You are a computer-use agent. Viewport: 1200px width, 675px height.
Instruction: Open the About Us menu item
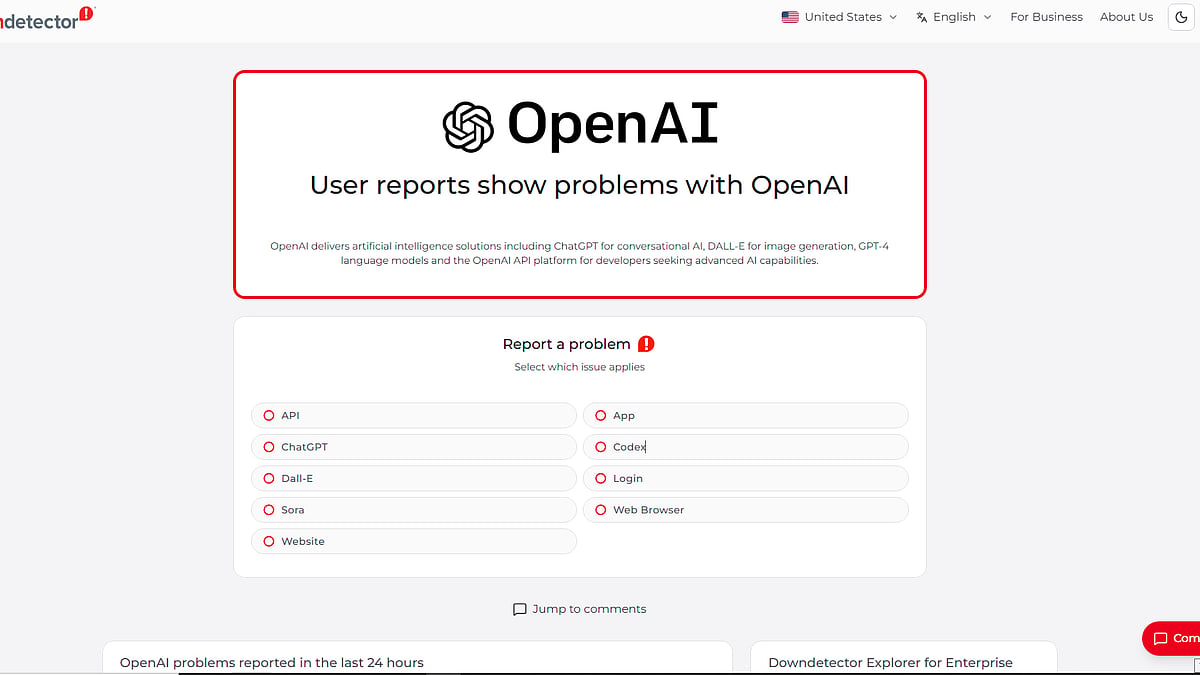(x=1126, y=17)
